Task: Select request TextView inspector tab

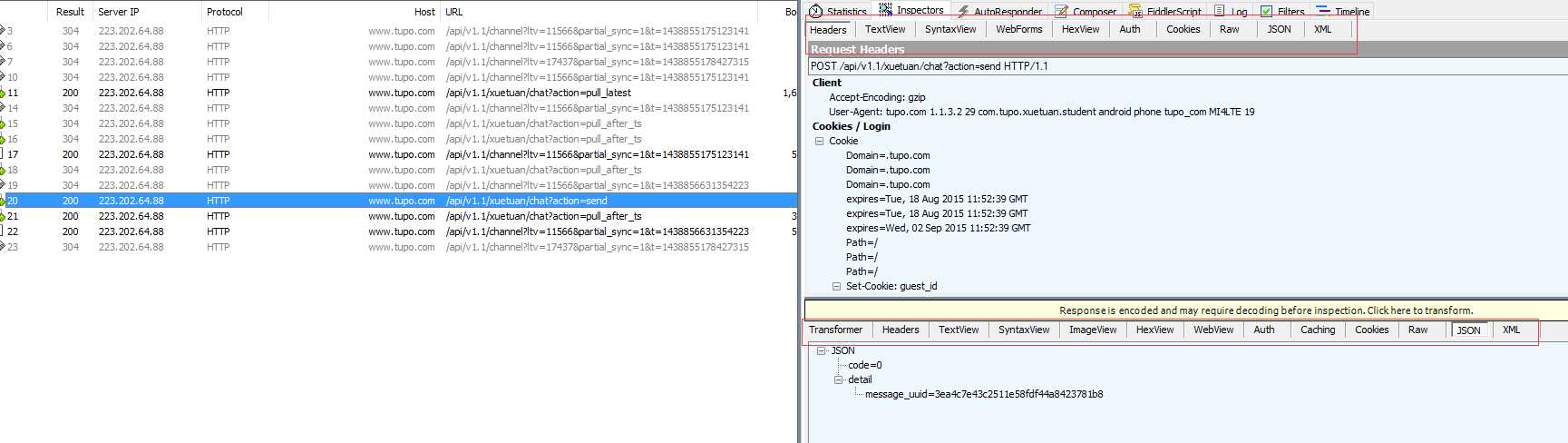Action: point(885,29)
